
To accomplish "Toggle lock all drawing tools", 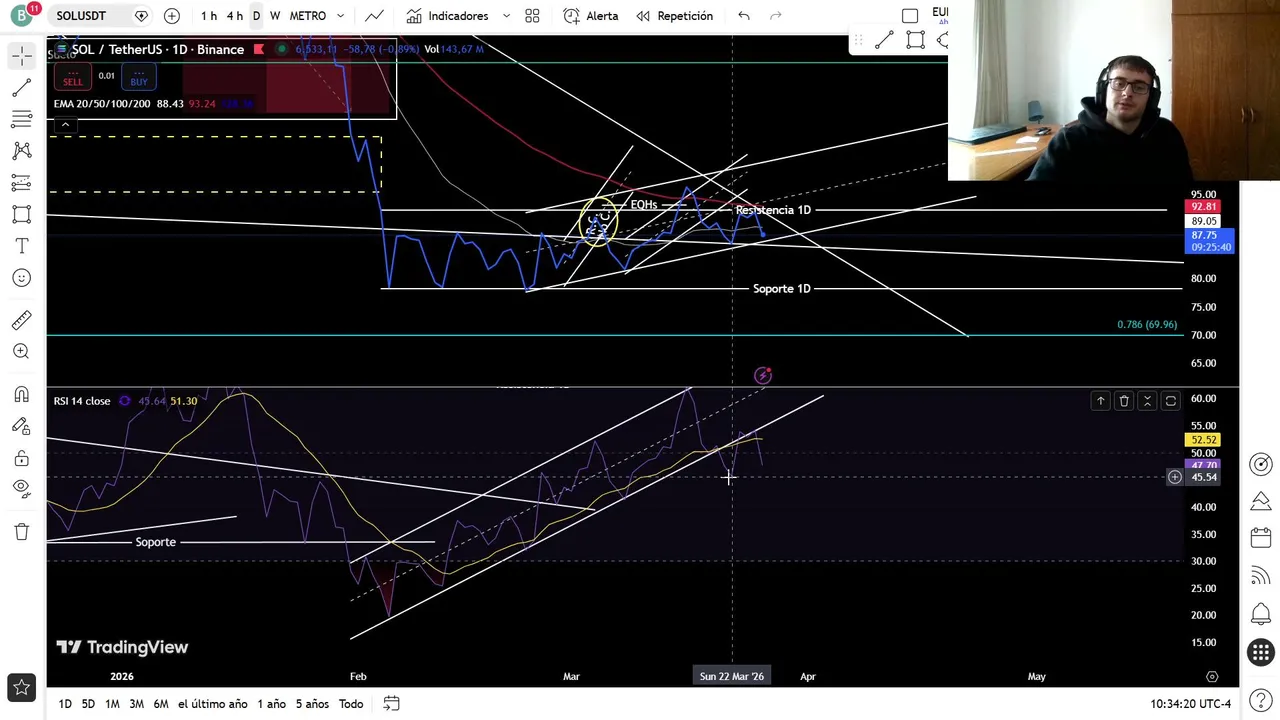I will [21, 458].
